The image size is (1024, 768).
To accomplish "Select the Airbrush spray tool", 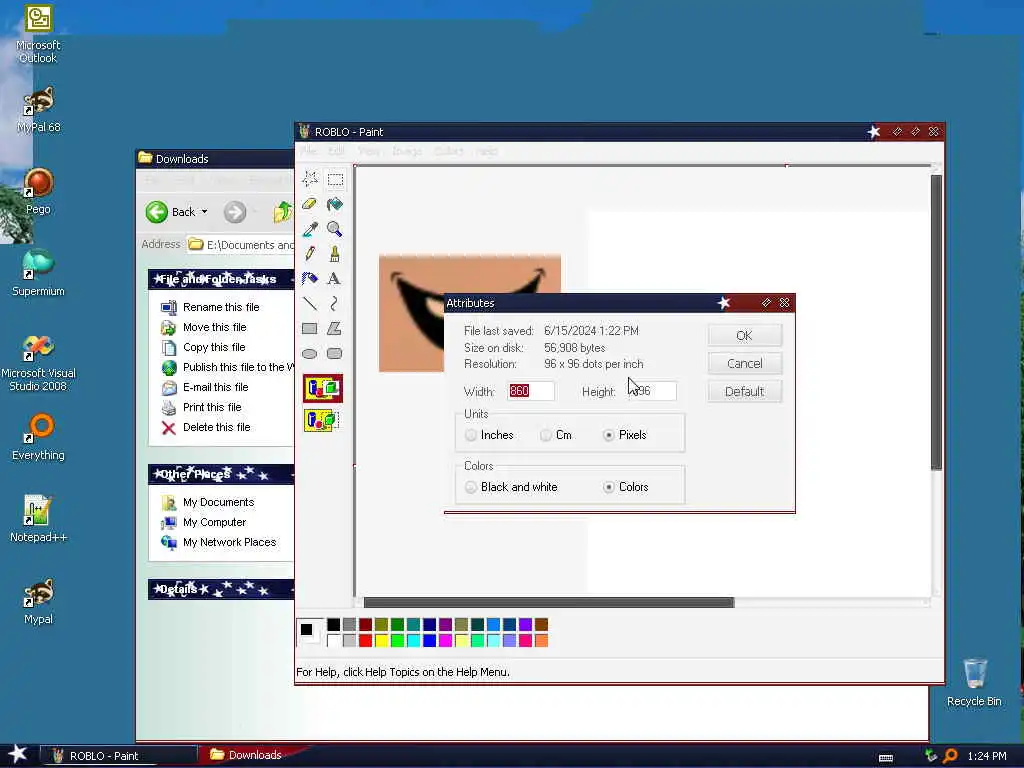I will coord(310,279).
